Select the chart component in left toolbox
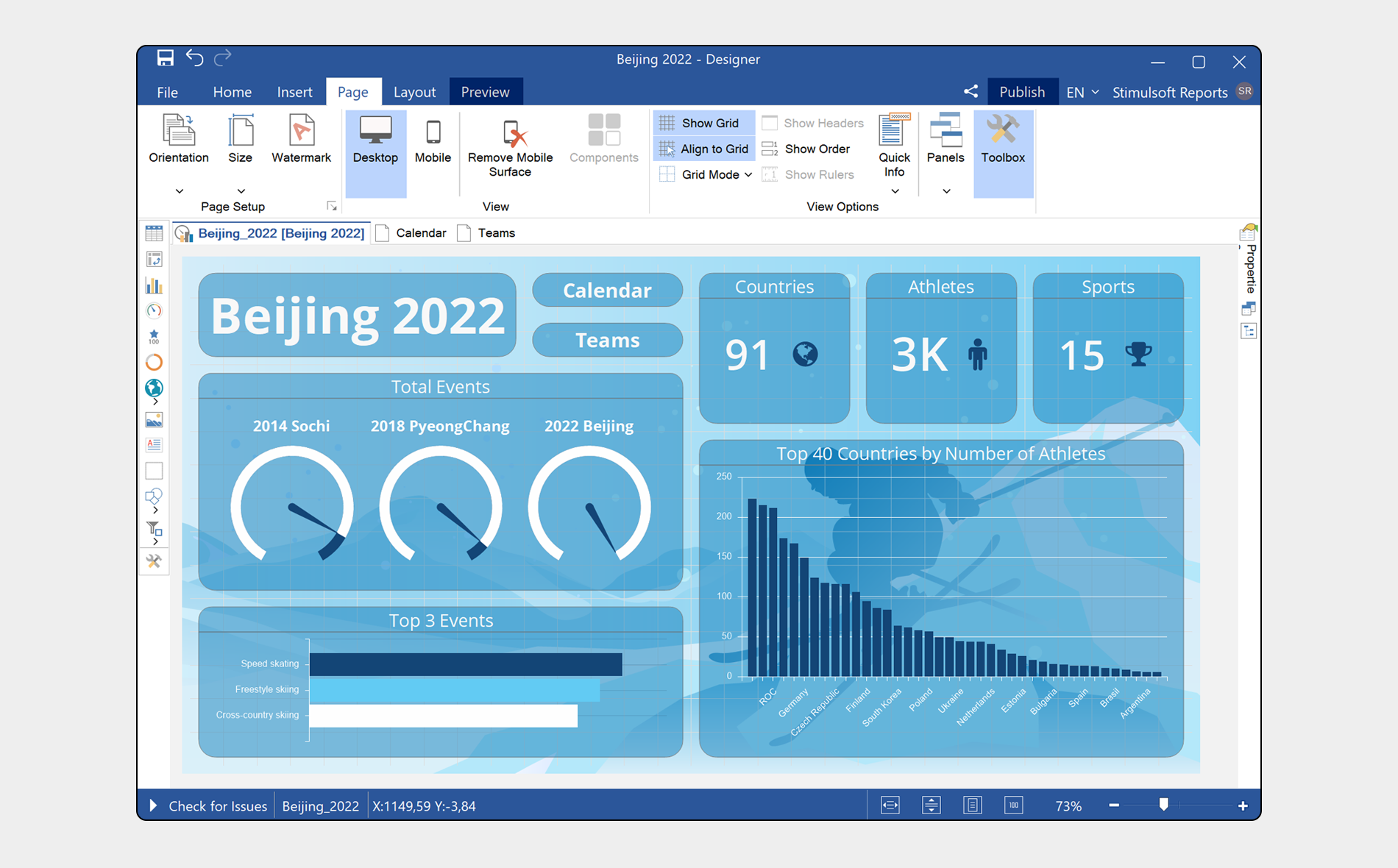1398x868 pixels. pos(154,285)
